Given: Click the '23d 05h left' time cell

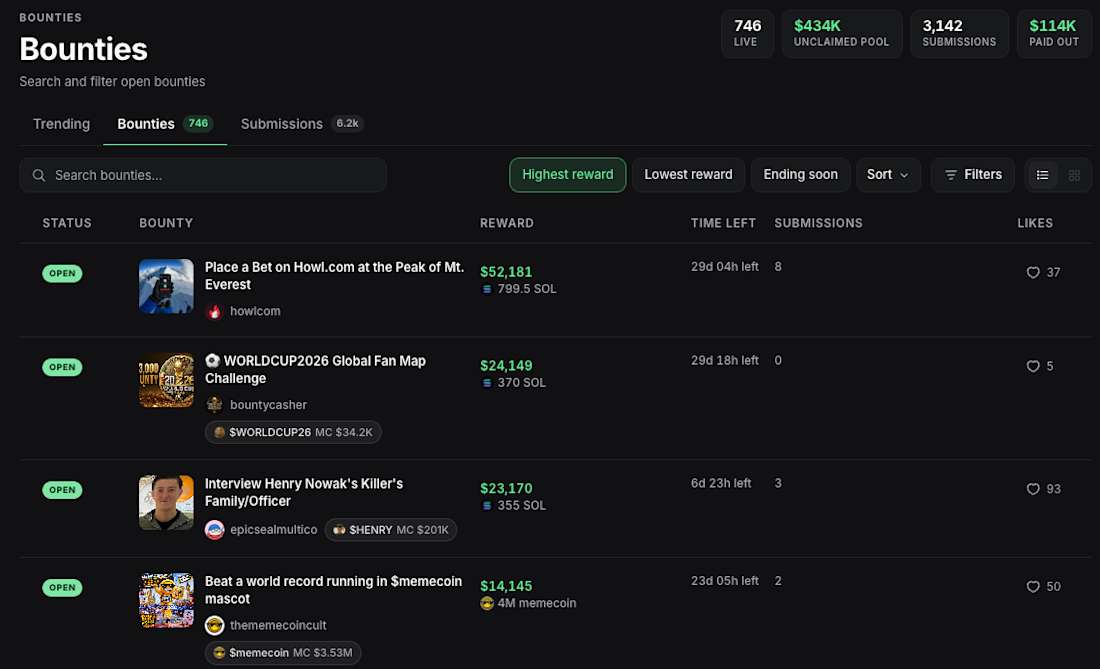Looking at the screenshot, I should pos(725,581).
